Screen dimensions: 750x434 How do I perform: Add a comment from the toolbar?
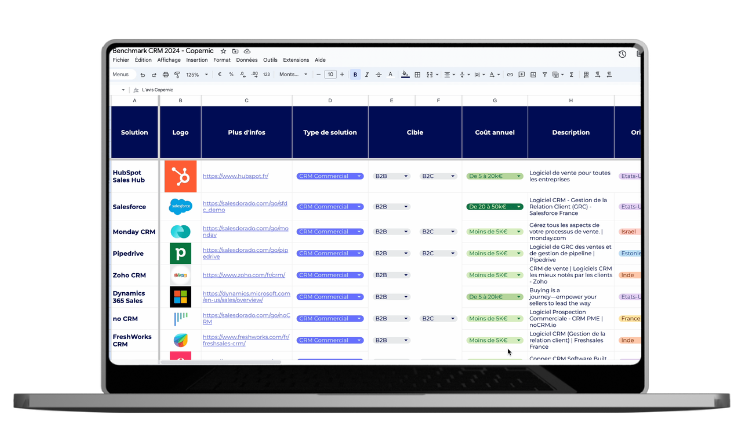(522, 75)
